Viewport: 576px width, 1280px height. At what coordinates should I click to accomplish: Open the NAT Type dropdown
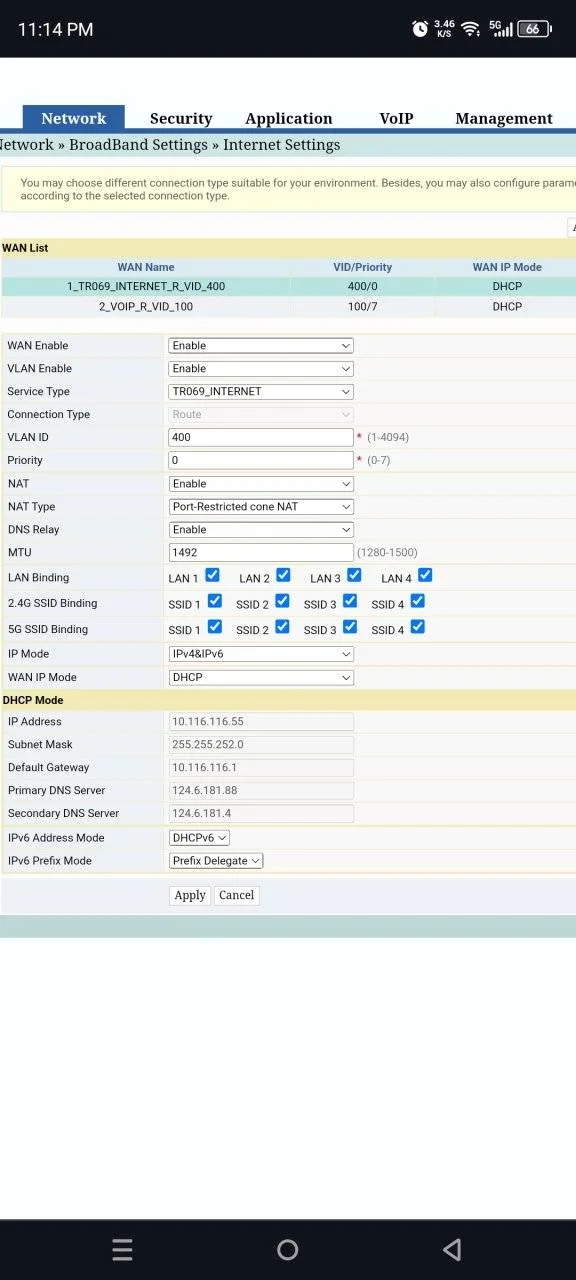click(x=261, y=507)
